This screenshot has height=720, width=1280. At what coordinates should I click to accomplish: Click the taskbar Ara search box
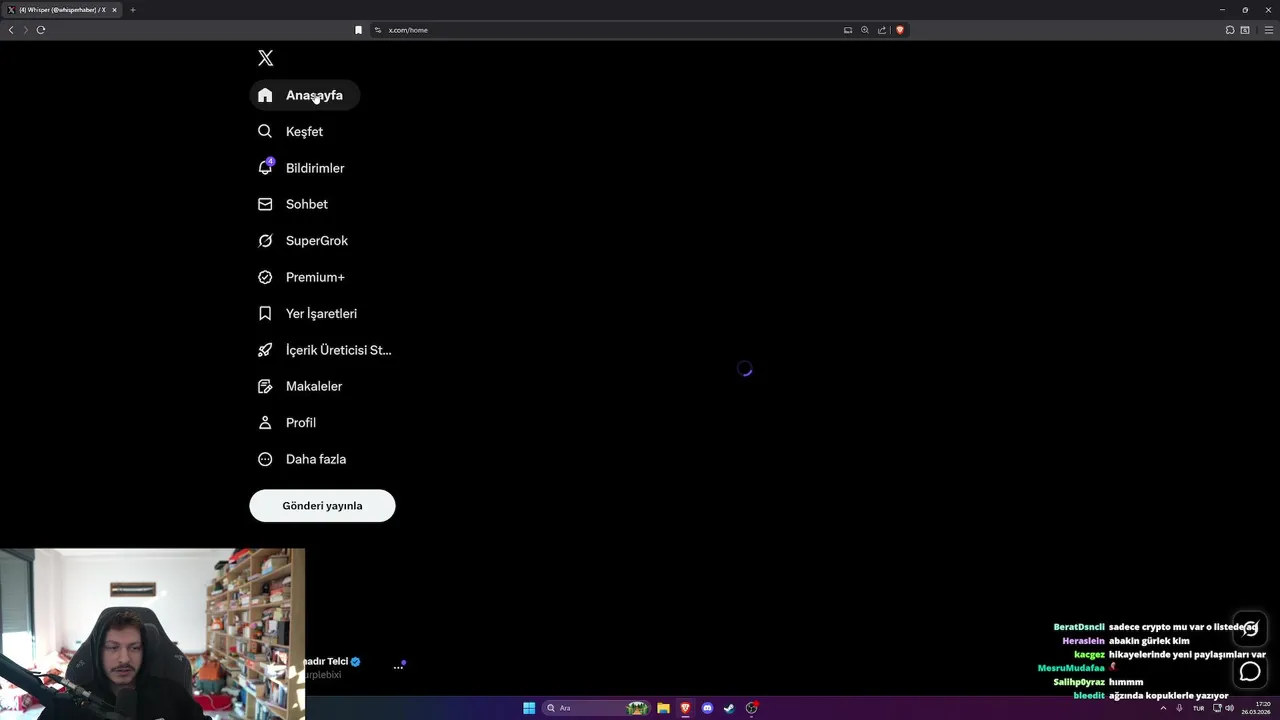(x=596, y=708)
